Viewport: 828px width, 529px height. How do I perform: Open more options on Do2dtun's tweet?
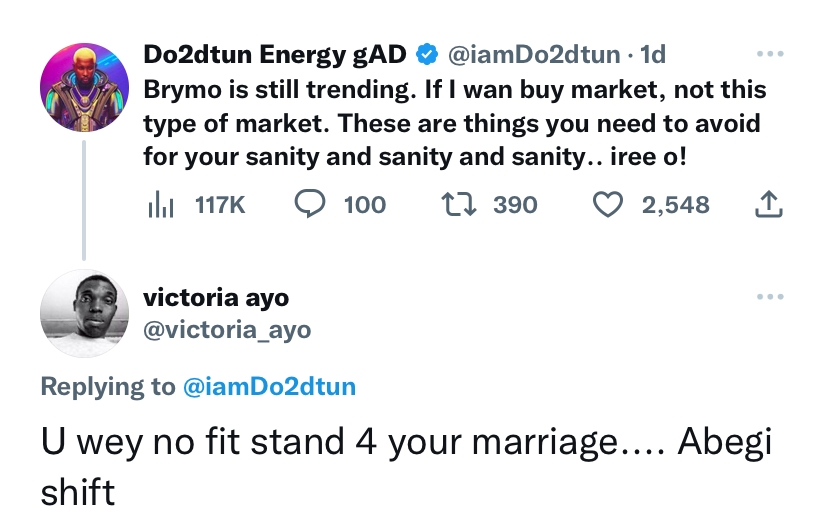(x=768, y=52)
